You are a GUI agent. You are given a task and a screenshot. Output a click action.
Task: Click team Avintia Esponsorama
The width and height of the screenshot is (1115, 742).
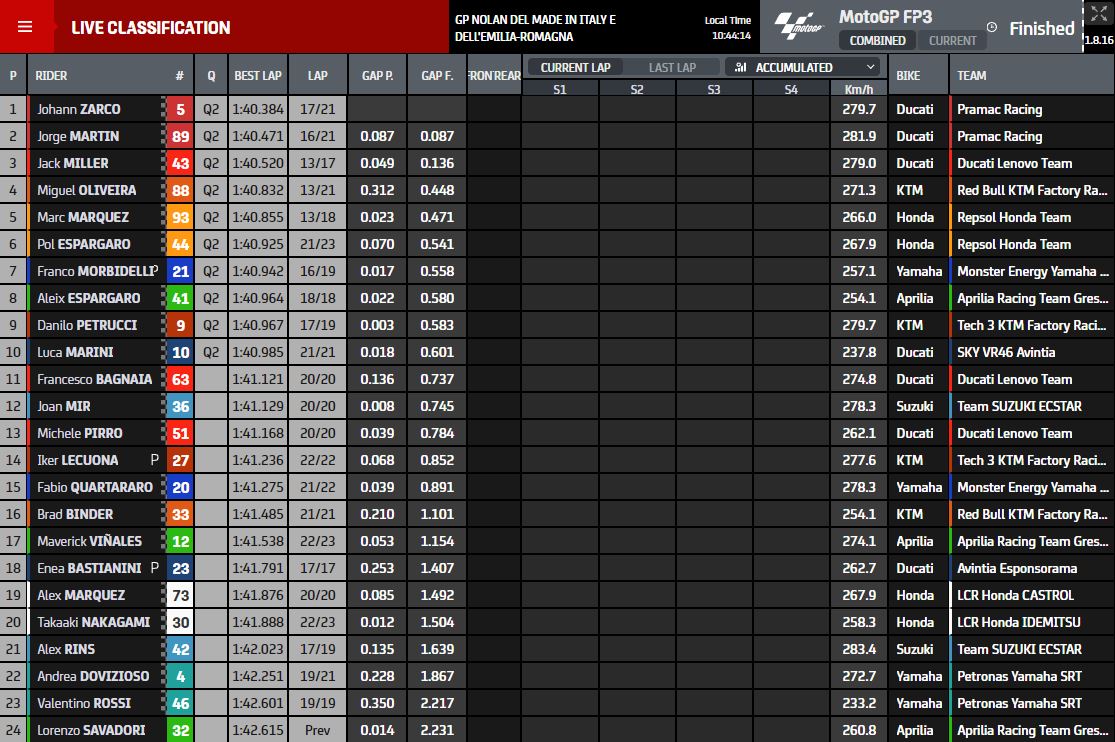(x=1017, y=569)
